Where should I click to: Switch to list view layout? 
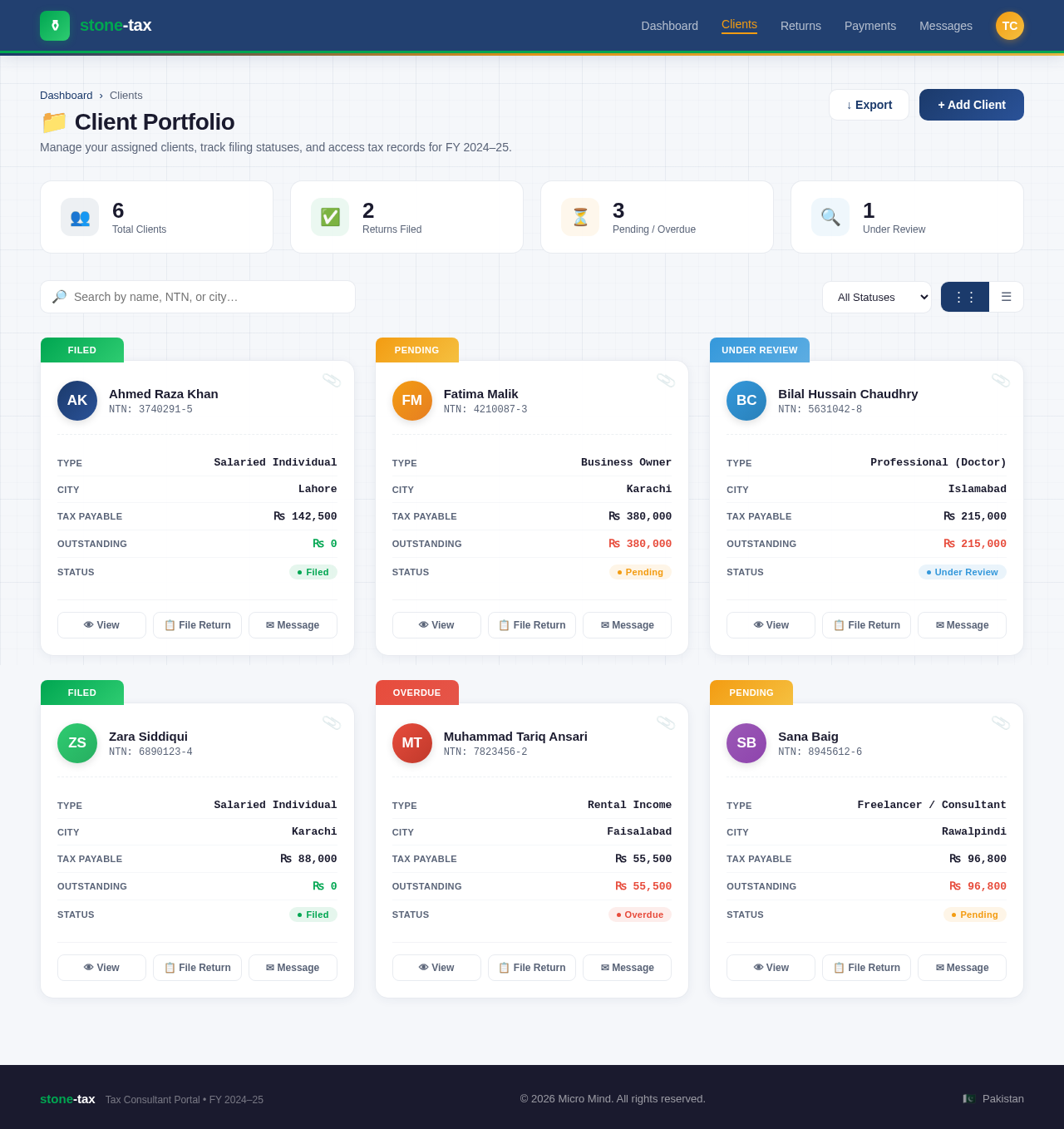click(x=1006, y=297)
